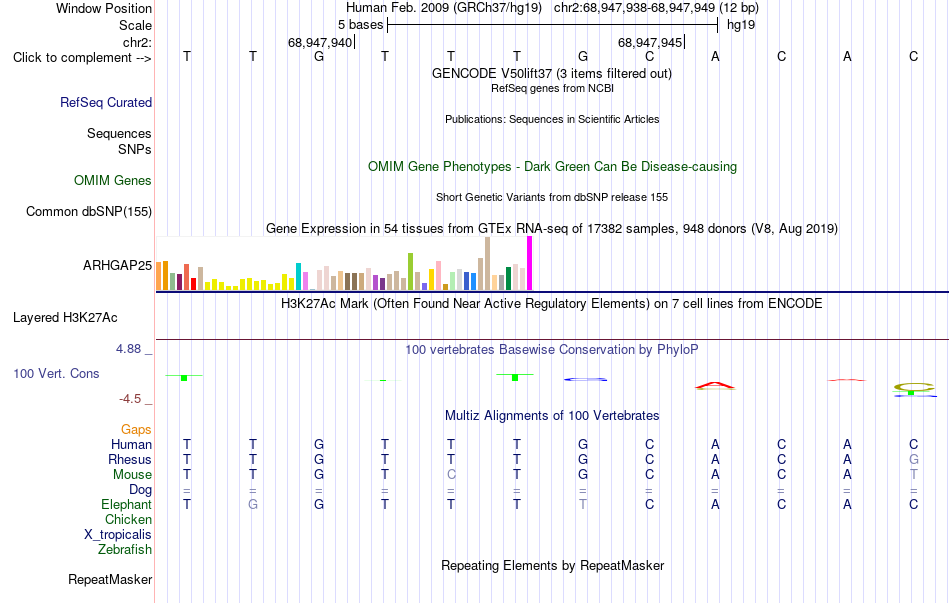
Task: Click the '5 bases' scale text
Action: (x=360, y=25)
